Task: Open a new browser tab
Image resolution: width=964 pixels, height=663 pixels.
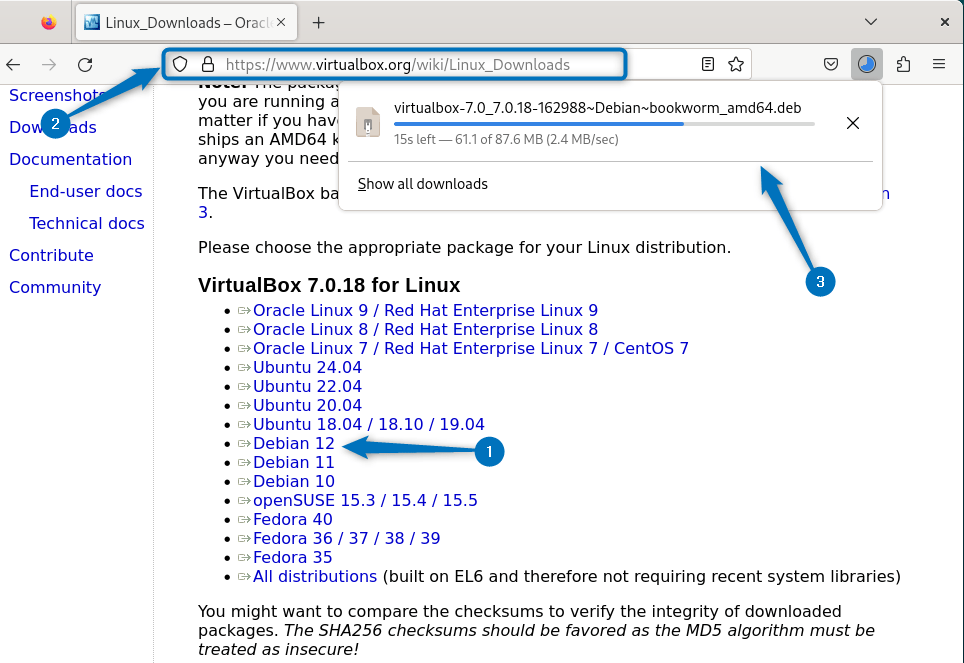Action: [318, 21]
